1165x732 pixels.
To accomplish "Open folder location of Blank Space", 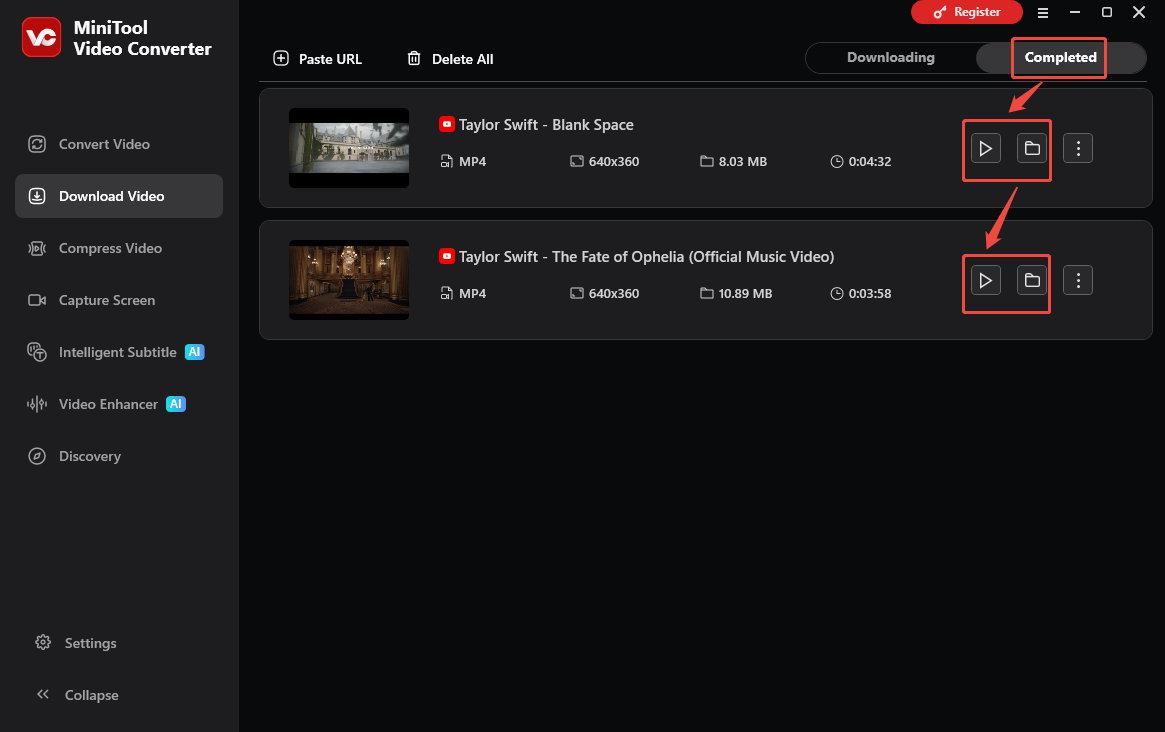I will pos(1032,149).
